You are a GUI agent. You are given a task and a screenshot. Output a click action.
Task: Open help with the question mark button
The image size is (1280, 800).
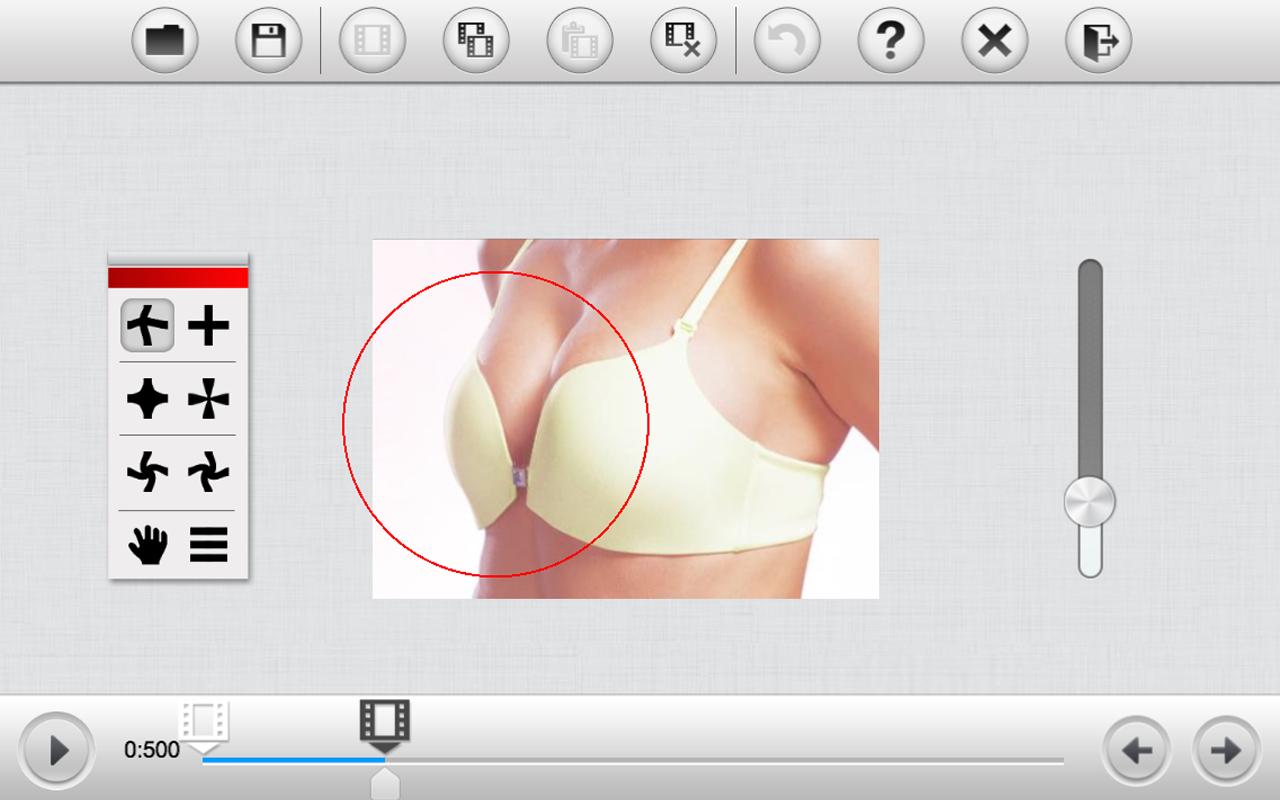point(891,41)
